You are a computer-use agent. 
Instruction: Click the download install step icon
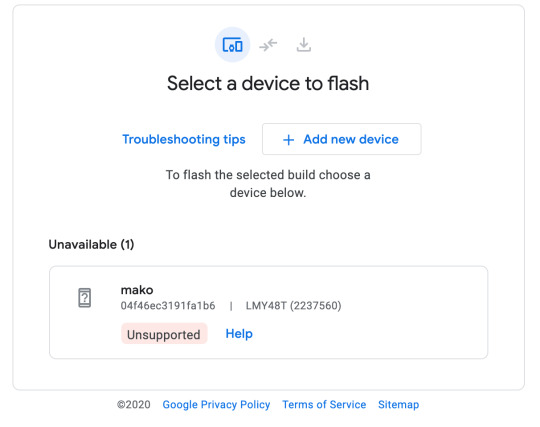point(304,45)
